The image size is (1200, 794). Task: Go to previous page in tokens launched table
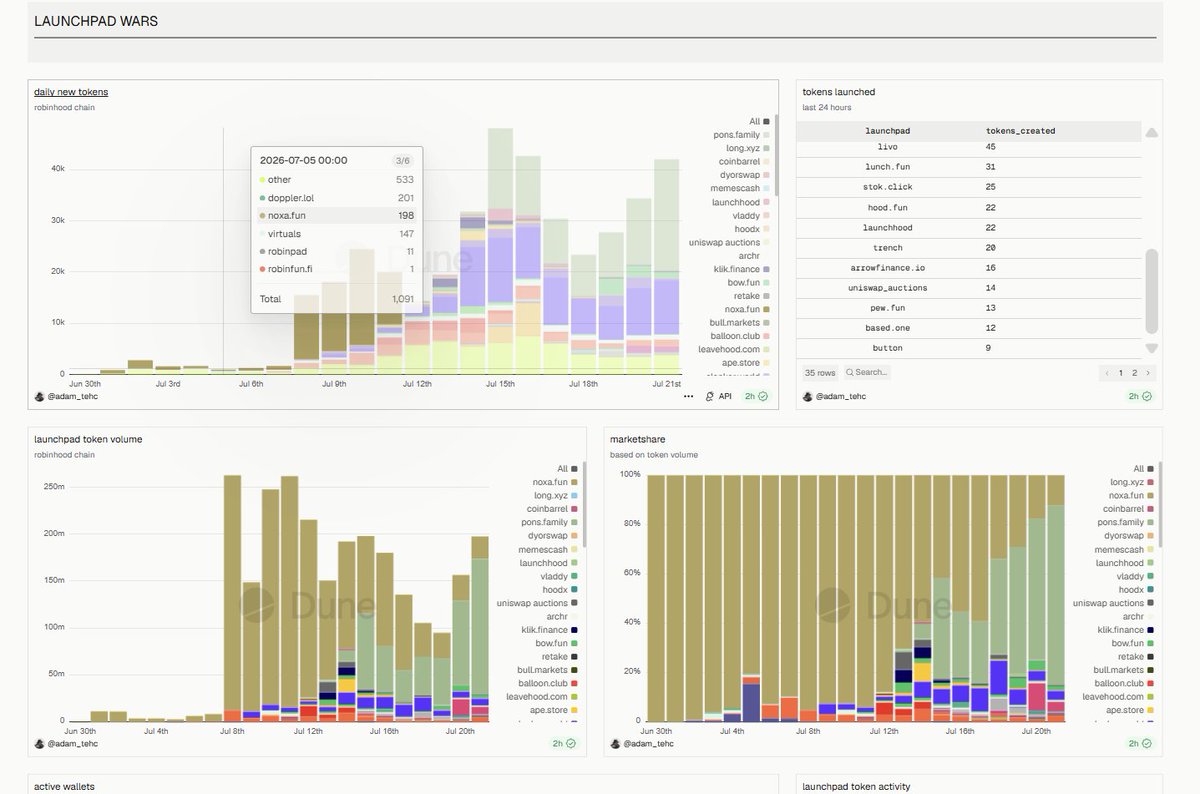[x=1107, y=373]
